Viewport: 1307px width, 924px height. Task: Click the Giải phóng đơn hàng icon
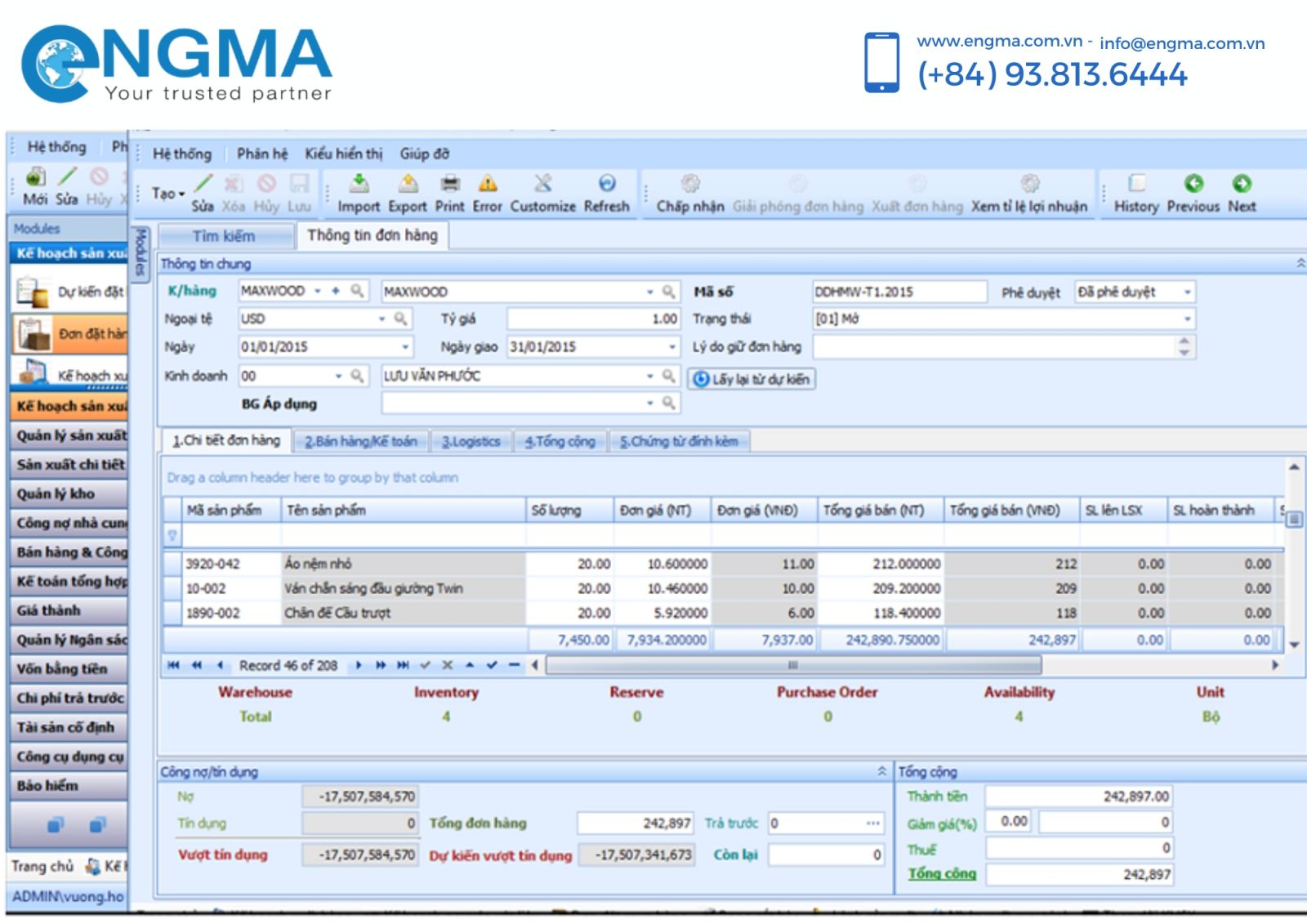point(798,183)
